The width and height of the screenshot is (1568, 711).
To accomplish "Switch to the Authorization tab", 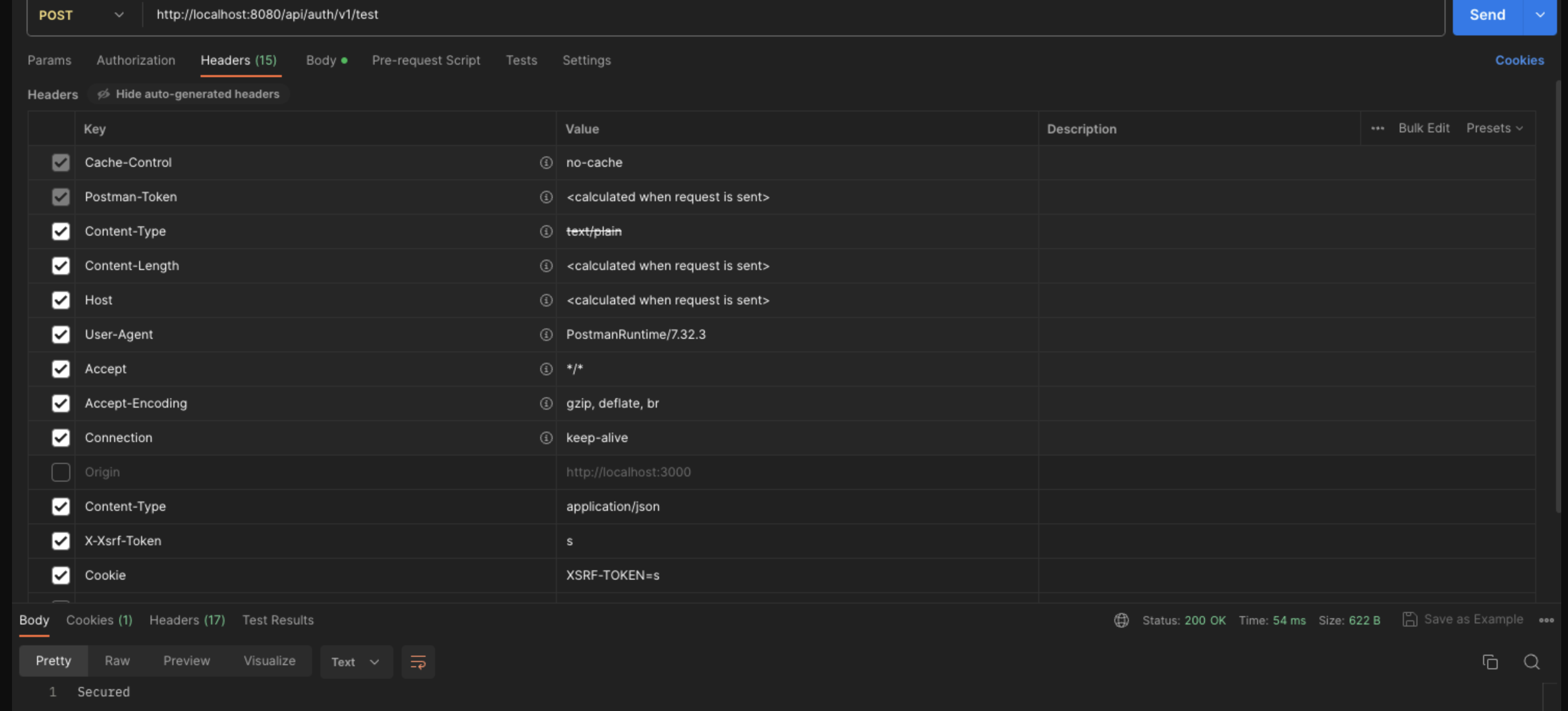I will [x=136, y=60].
